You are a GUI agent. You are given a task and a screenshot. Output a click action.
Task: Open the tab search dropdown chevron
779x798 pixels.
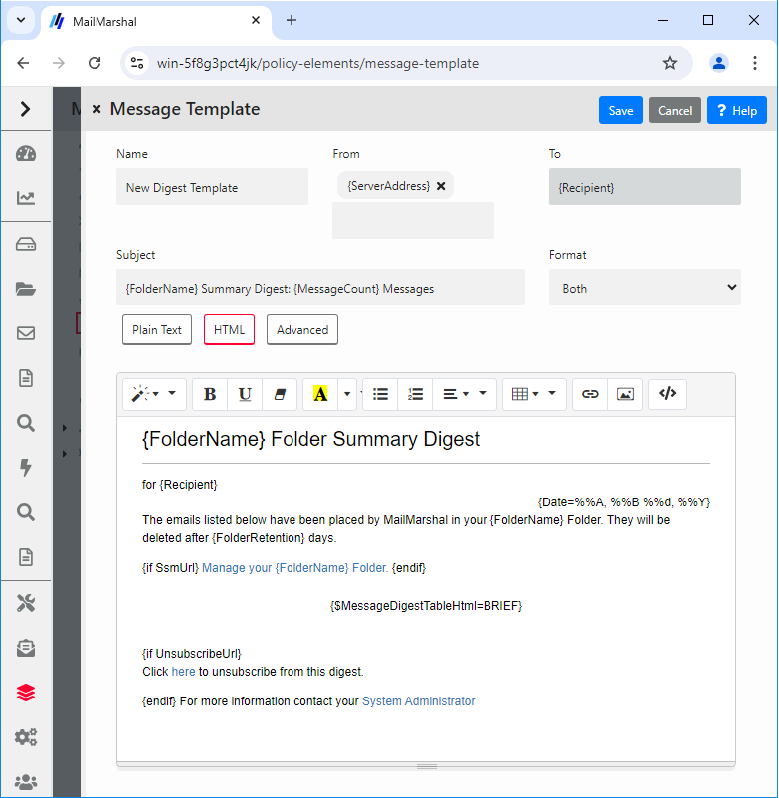[21, 20]
